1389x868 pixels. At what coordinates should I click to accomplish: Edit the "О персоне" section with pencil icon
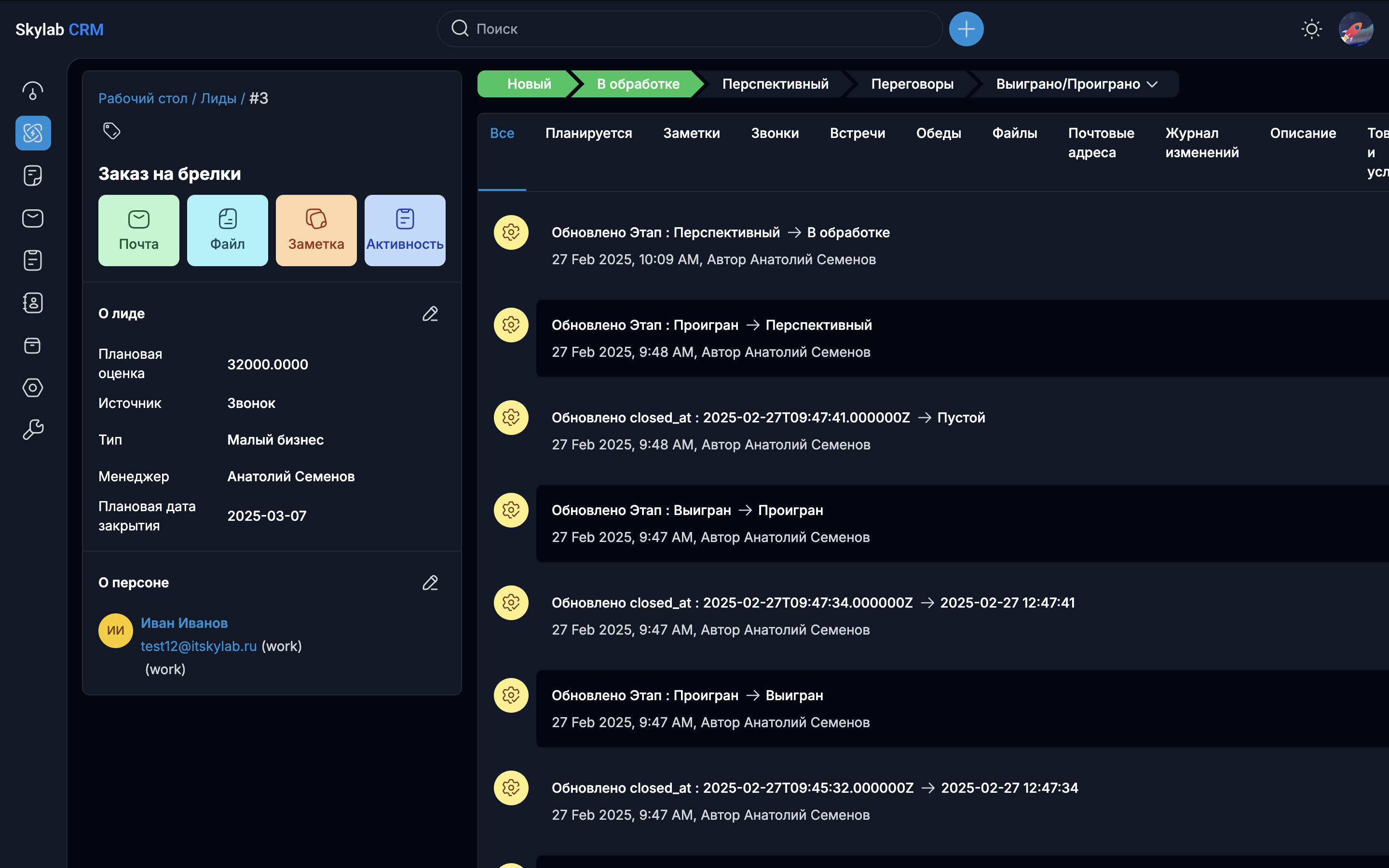coord(431,583)
